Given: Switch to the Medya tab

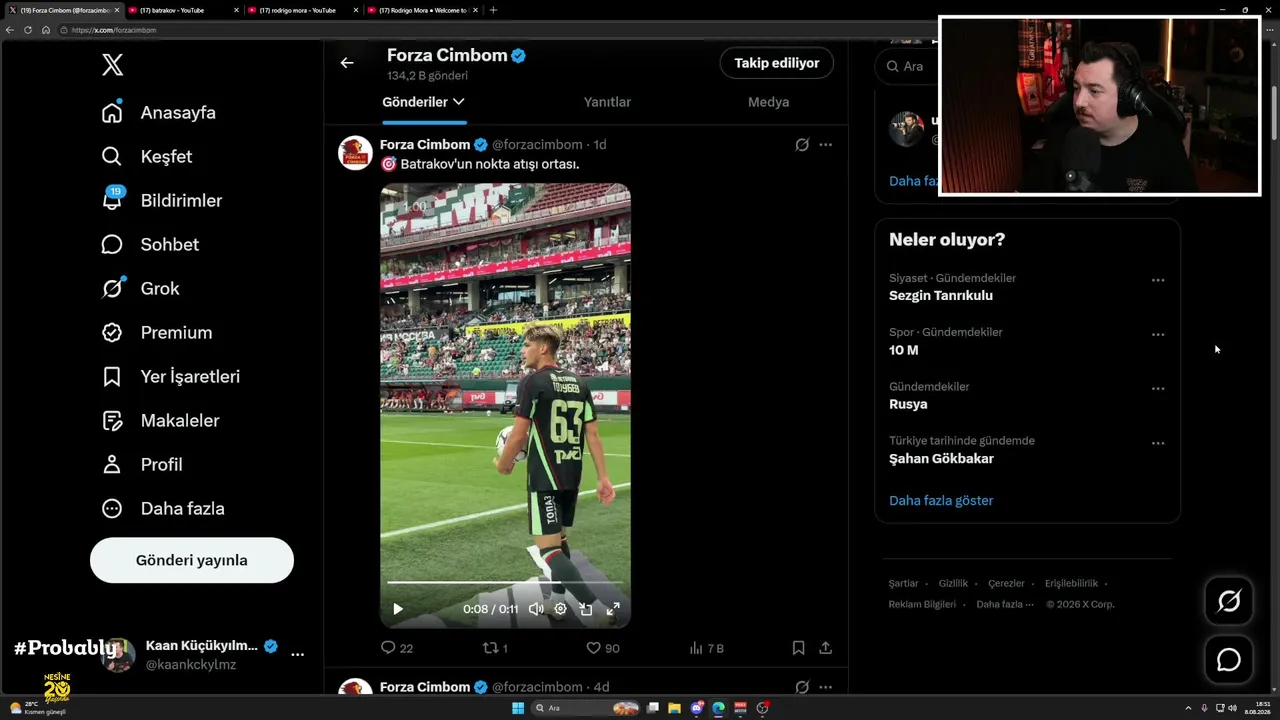Looking at the screenshot, I should 768,102.
